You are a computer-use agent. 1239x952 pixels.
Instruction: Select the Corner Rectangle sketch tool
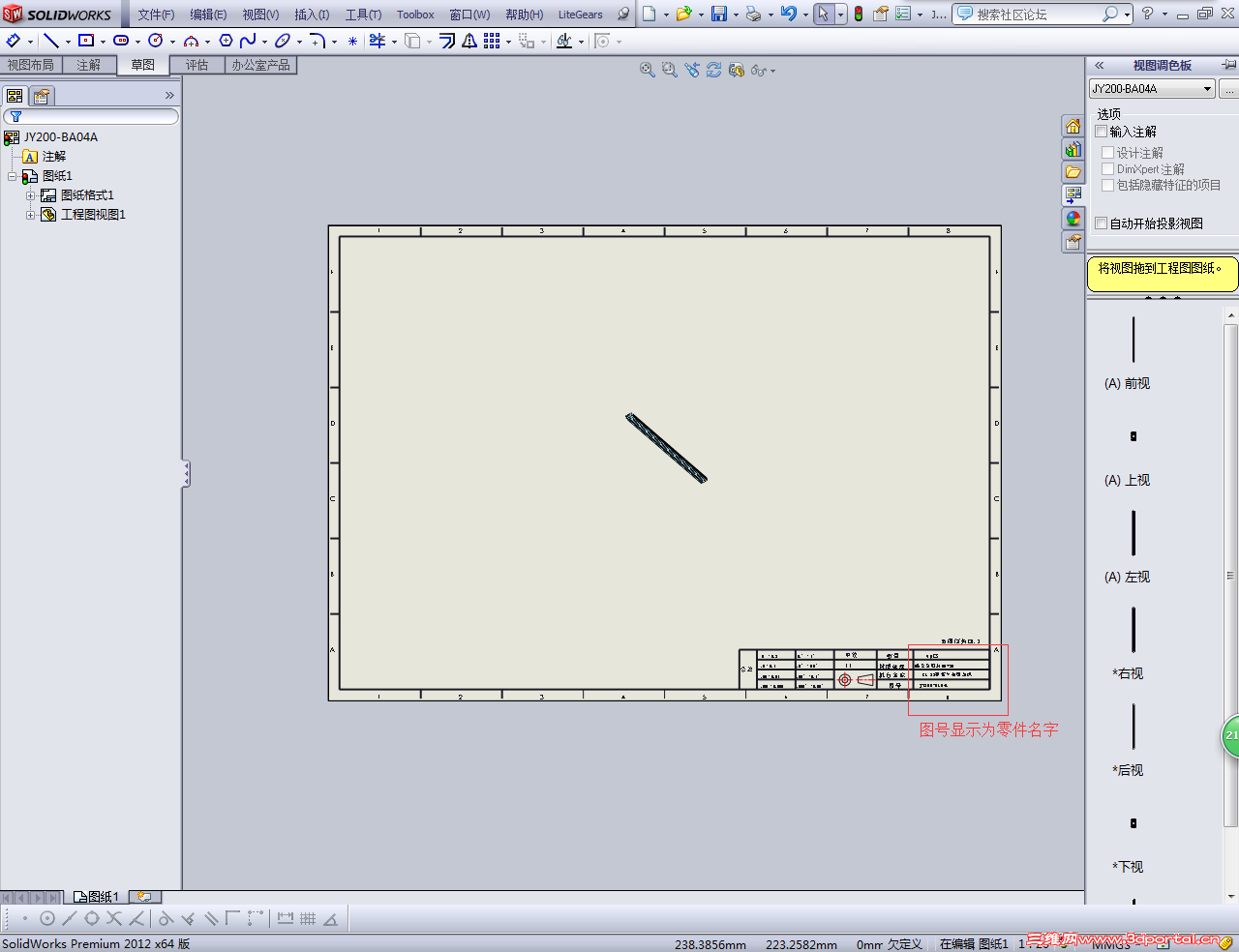click(x=86, y=41)
